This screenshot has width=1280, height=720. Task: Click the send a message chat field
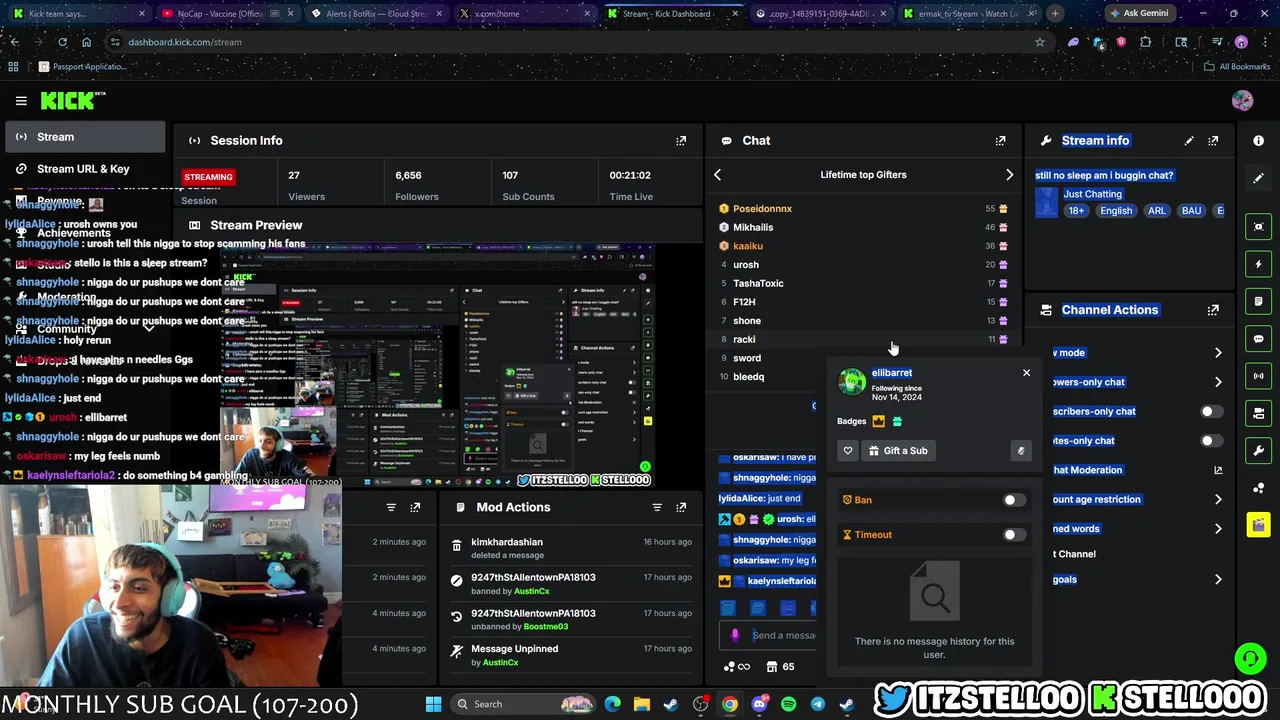pyautogui.click(x=783, y=635)
